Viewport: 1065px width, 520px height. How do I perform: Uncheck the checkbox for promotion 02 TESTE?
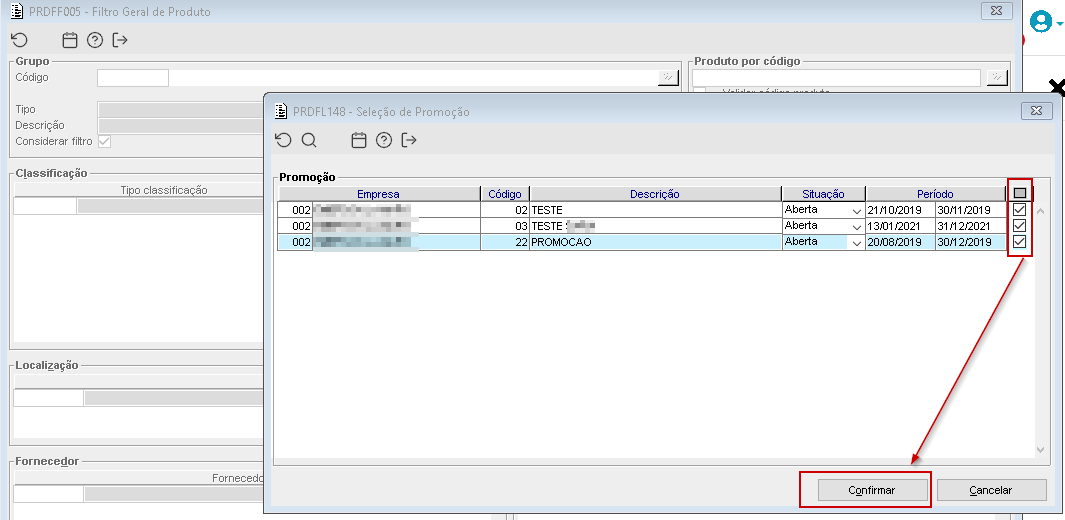click(x=1019, y=210)
